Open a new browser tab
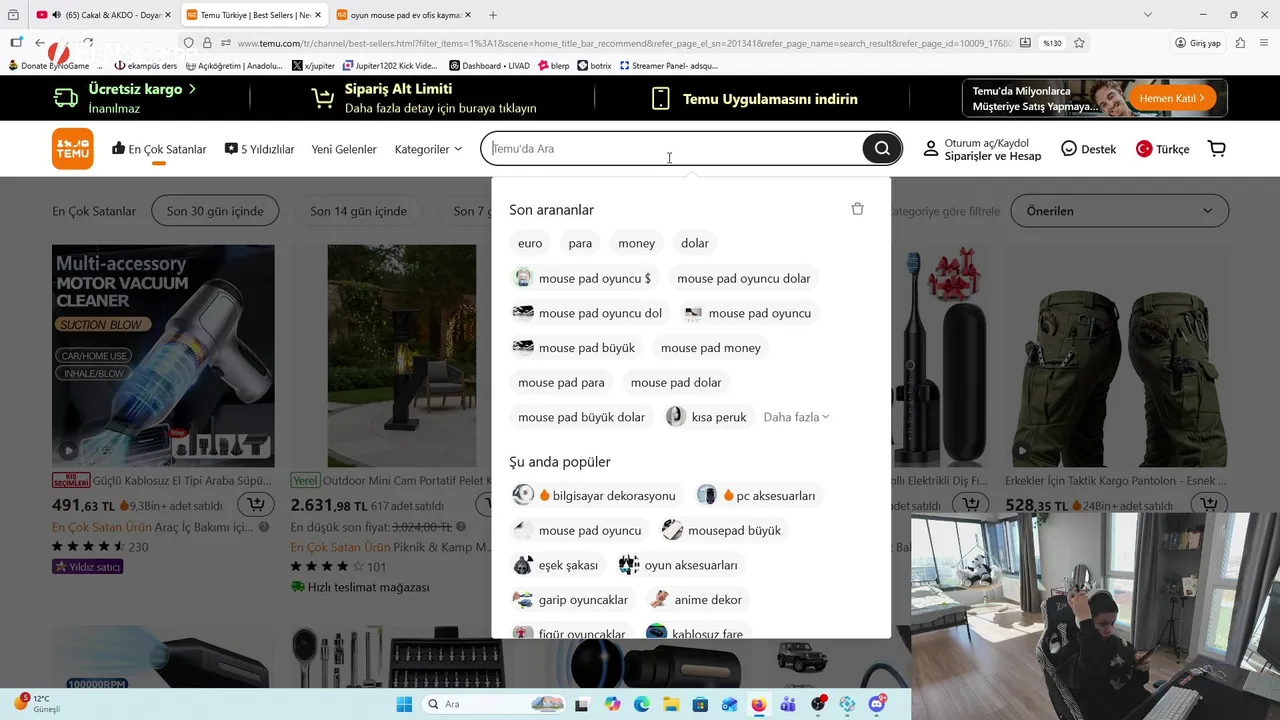Screen dimensions: 1280x720 [493, 15]
